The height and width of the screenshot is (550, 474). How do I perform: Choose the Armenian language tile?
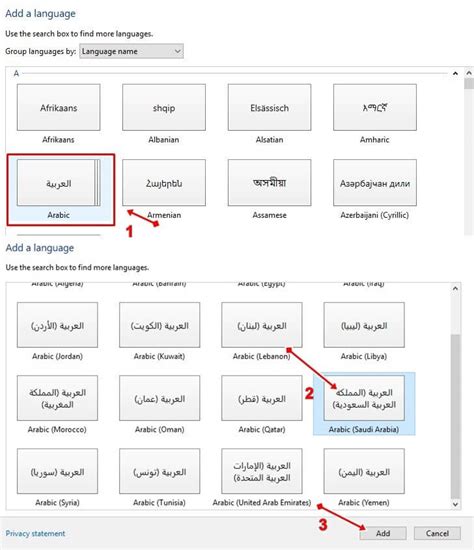coord(164,183)
